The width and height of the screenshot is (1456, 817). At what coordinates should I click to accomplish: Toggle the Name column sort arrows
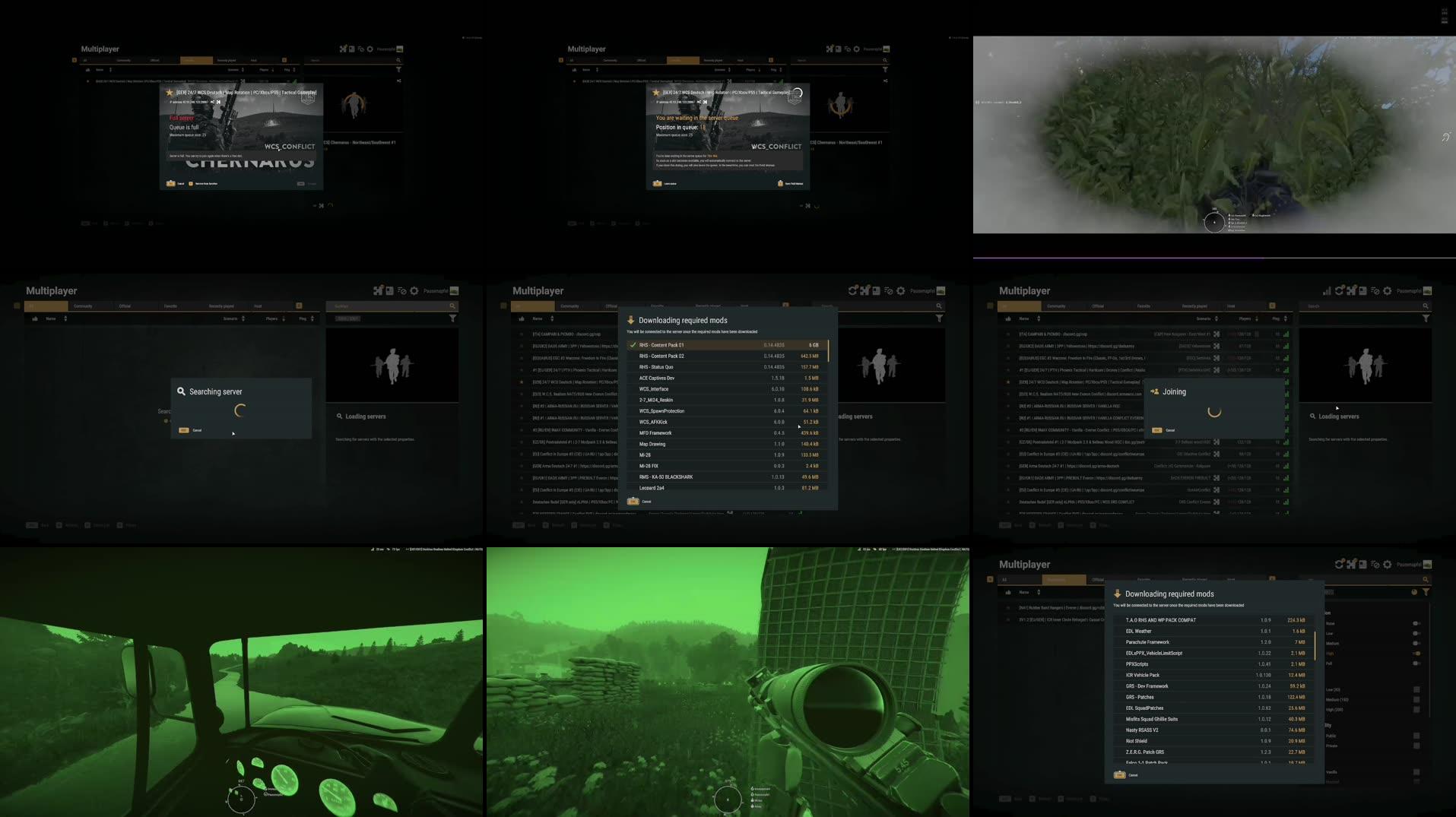(1039, 318)
